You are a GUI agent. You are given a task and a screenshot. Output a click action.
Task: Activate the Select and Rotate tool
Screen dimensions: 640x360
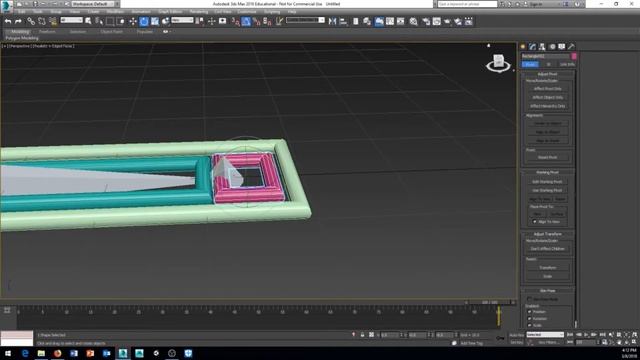(x=144, y=21)
